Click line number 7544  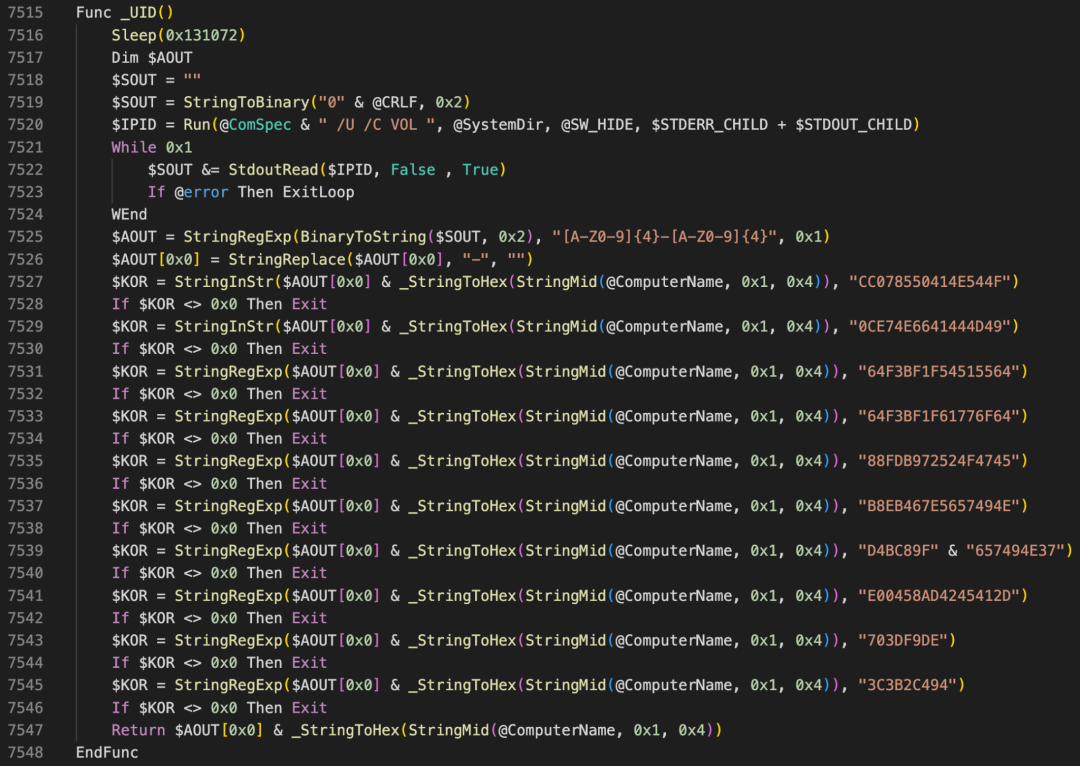pyautogui.click(x=25, y=663)
